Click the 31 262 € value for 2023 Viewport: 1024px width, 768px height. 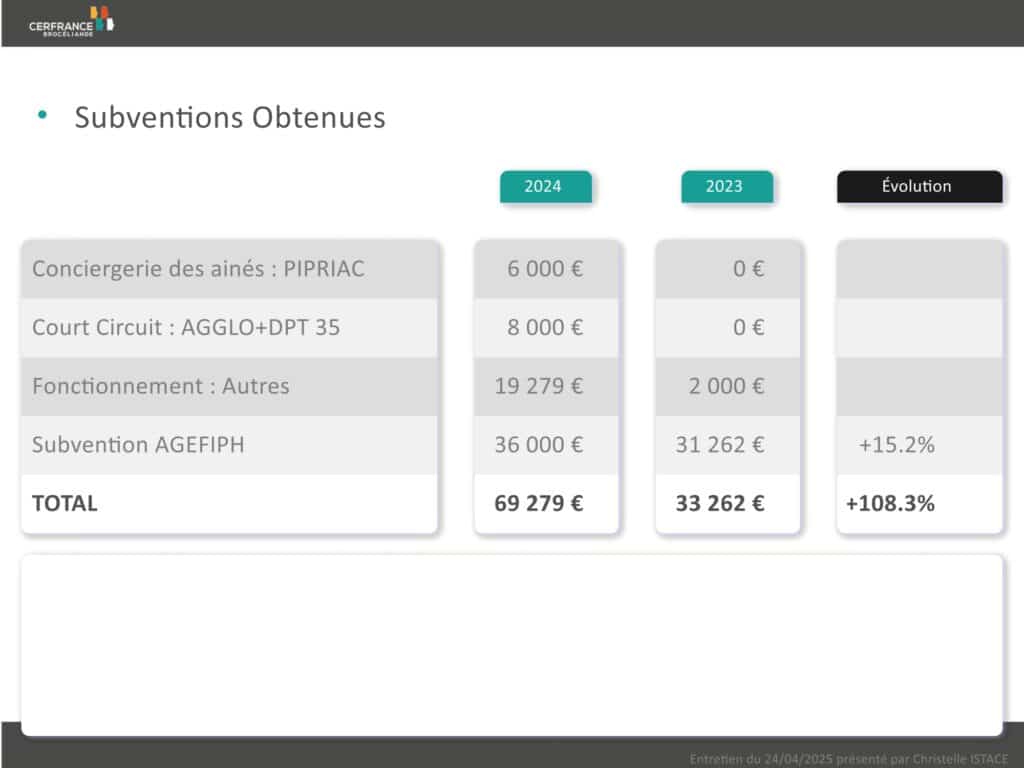tap(720, 445)
